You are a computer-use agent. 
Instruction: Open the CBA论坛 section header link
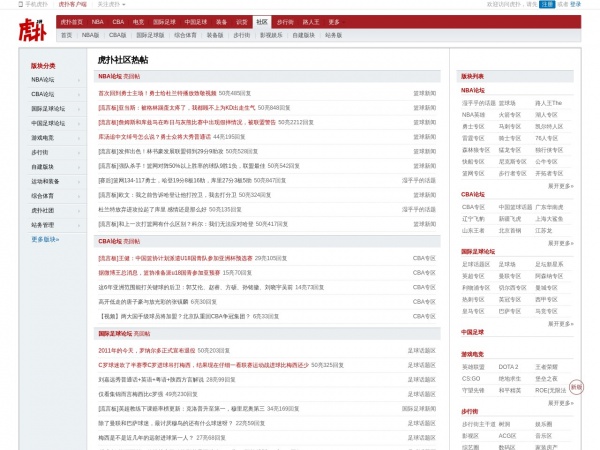110,241
